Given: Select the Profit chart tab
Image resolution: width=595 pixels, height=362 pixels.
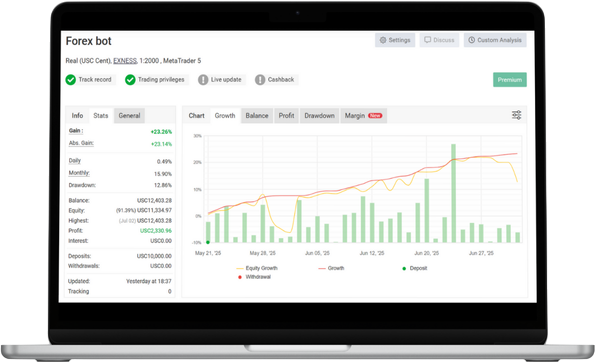Looking at the screenshot, I should (286, 116).
